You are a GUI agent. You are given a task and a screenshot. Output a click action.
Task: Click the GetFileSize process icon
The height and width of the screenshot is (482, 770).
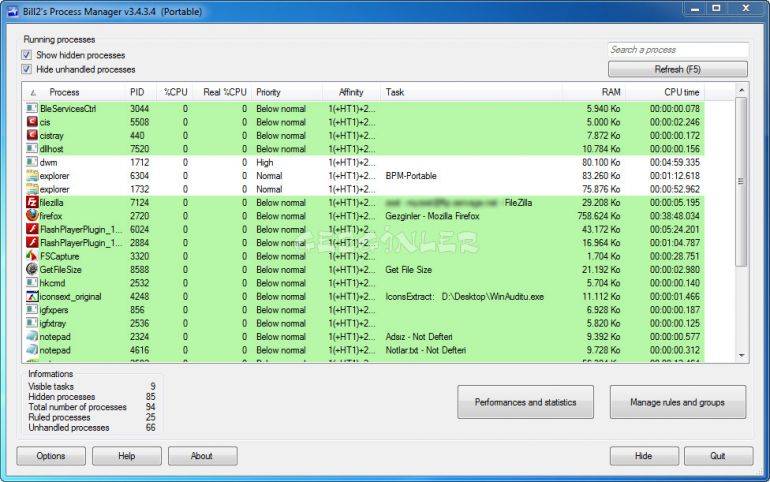pos(32,269)
